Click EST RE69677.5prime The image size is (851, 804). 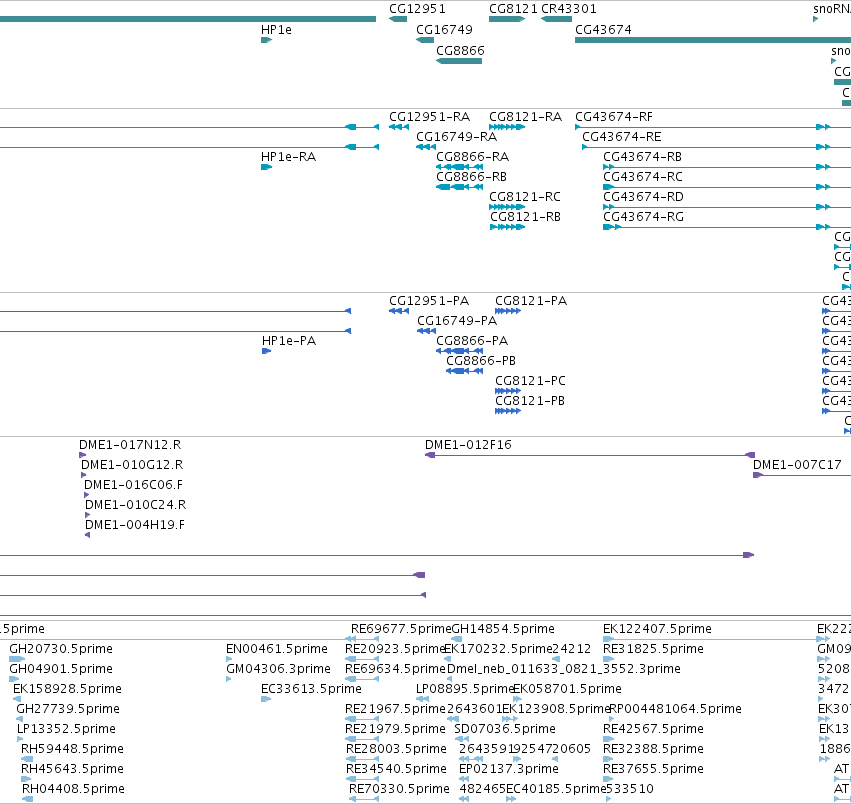click(x=401, y=629)
